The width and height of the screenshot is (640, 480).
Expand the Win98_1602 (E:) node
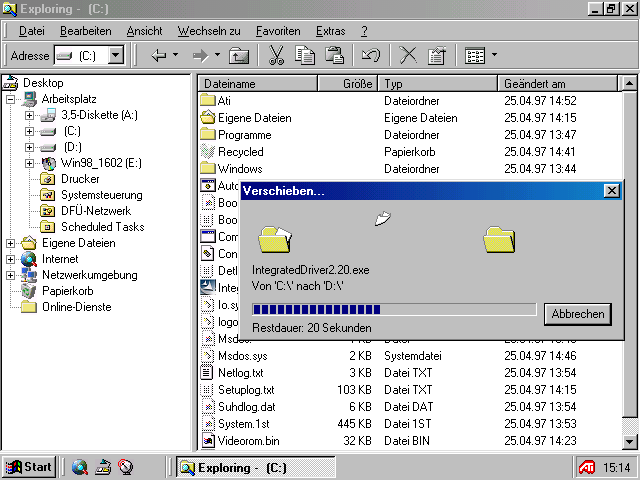click(x=29, y=163)
